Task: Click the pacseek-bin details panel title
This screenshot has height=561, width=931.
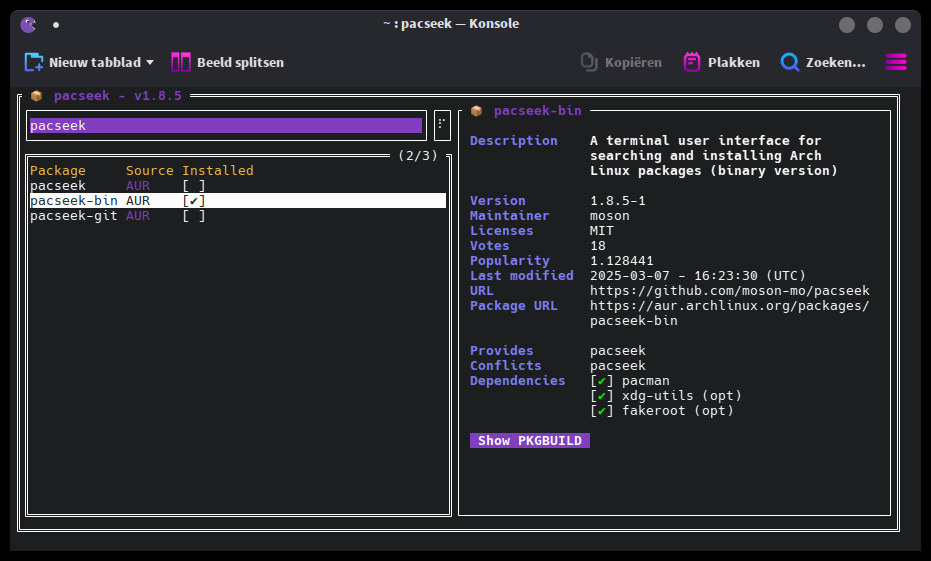Action: (x=537, y=110)
